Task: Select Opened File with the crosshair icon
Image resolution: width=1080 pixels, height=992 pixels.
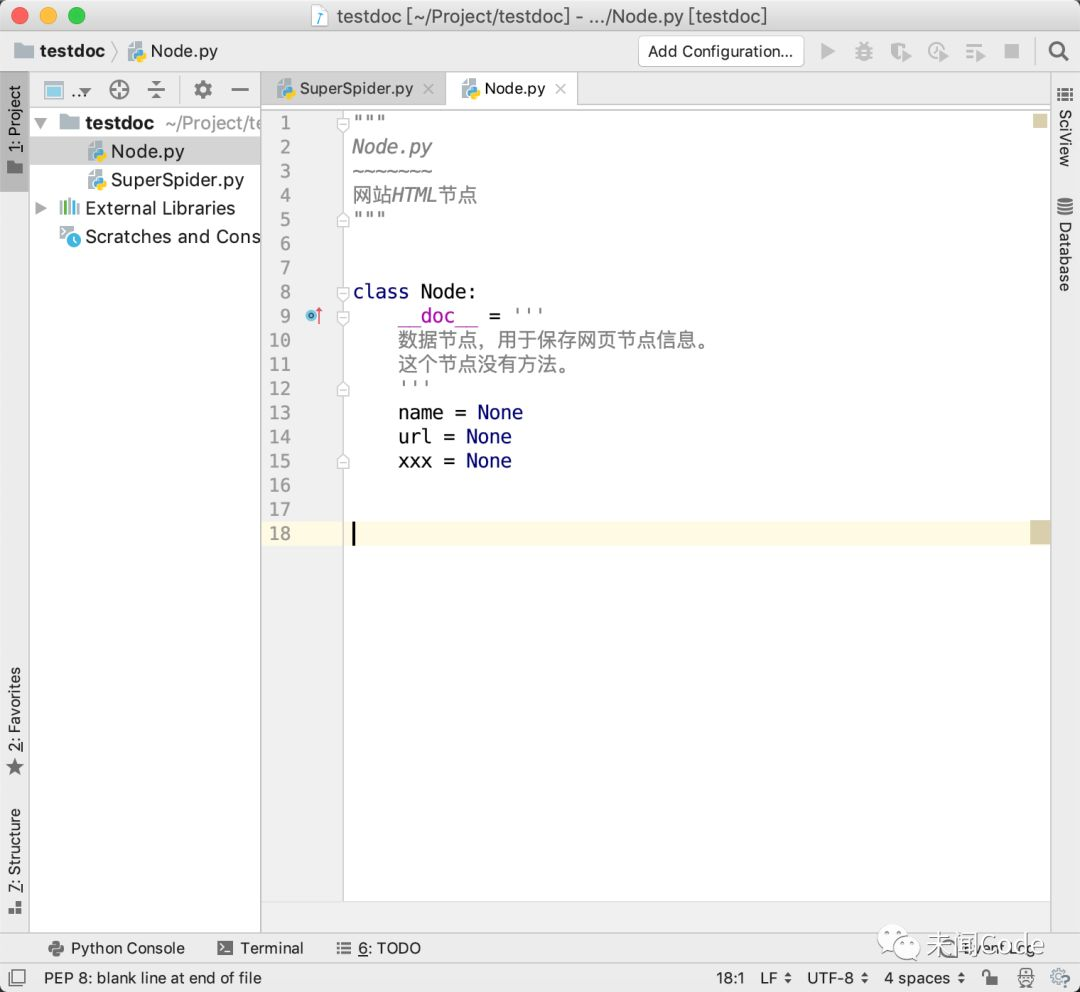Action: [119, 89]
